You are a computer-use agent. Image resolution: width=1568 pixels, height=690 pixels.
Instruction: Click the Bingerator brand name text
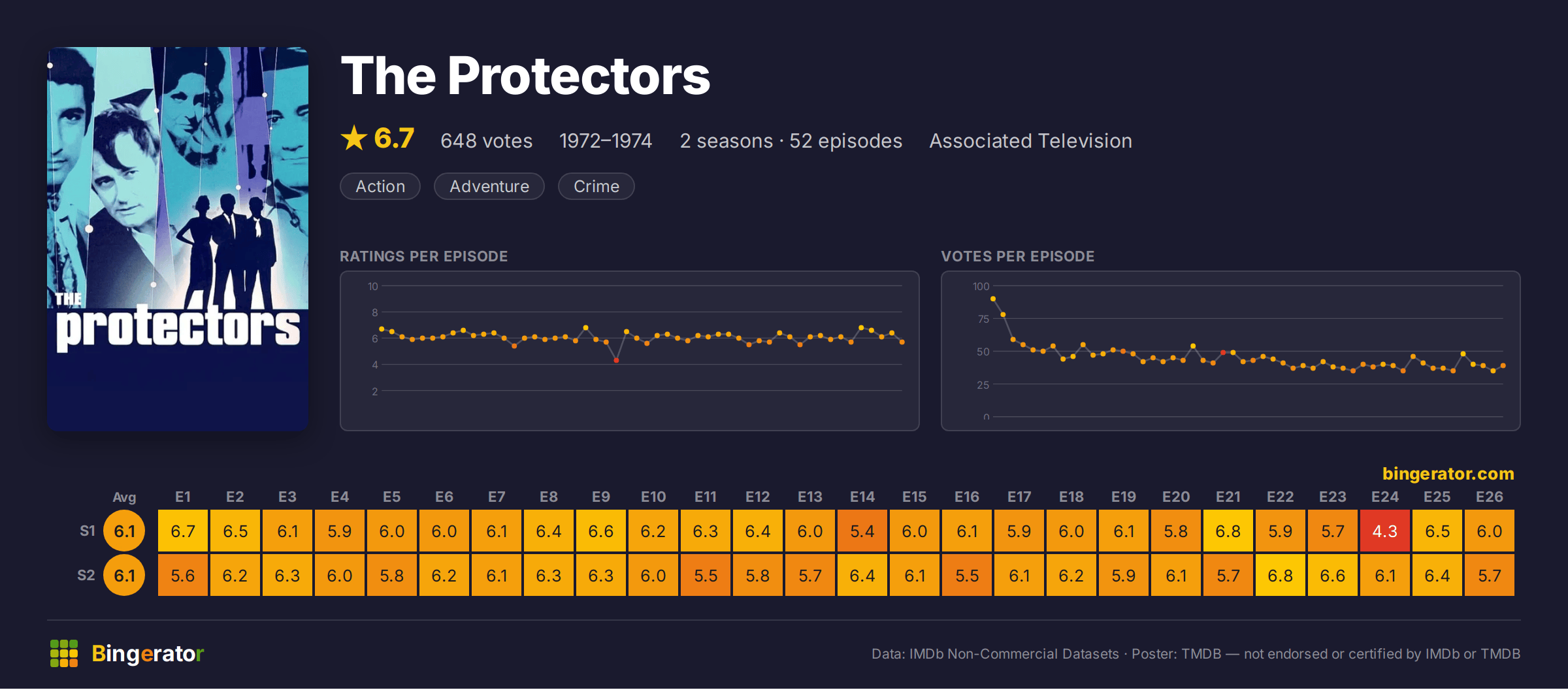pyautogui.click(x=148, y=653)
